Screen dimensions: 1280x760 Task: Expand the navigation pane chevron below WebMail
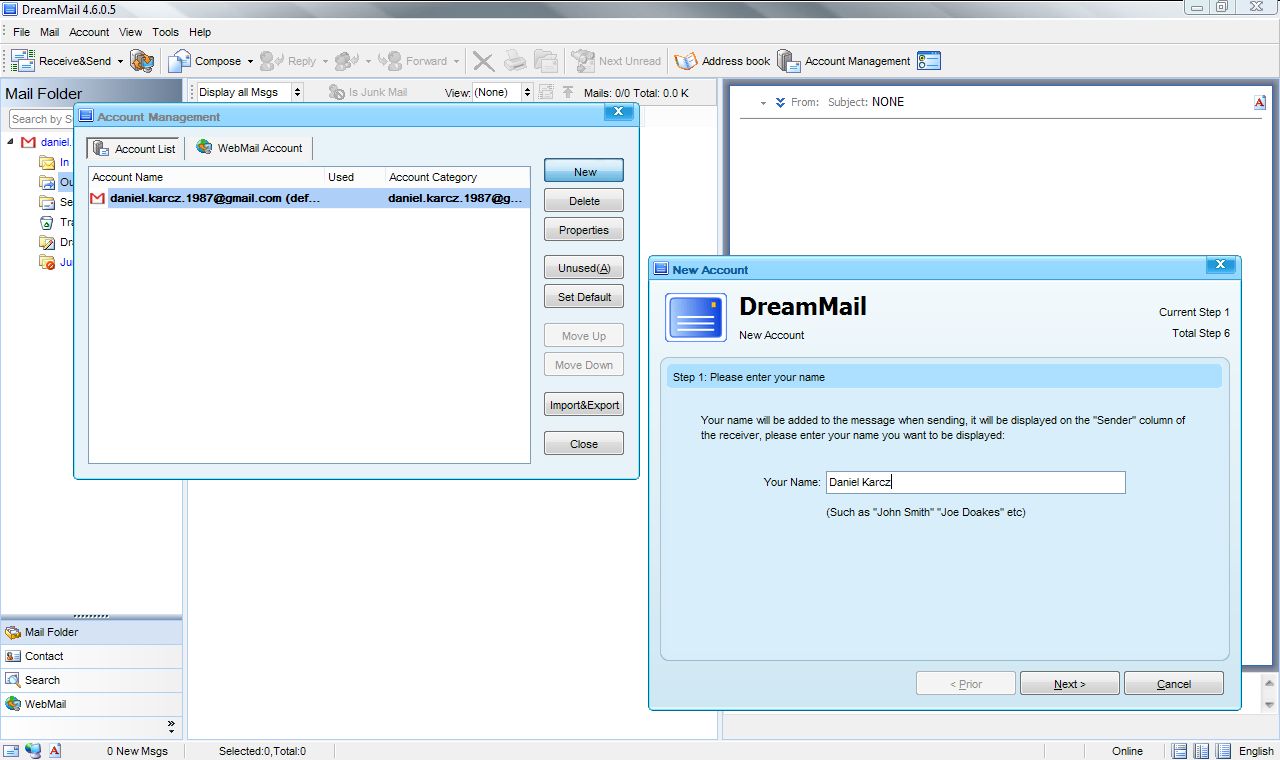(x=171, y=725)
